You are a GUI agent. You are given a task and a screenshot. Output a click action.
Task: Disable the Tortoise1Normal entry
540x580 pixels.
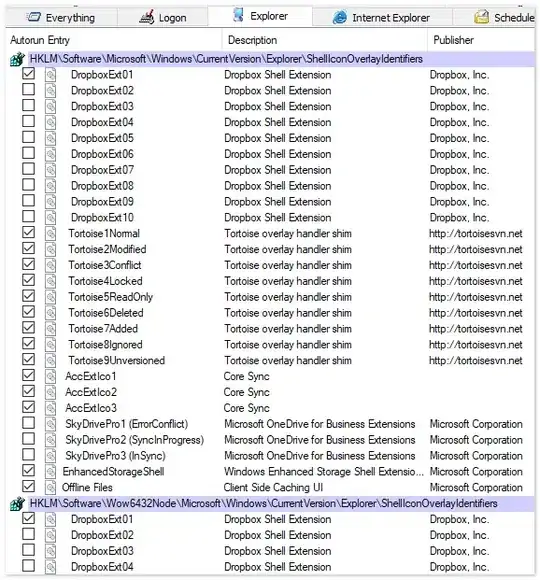[x=28, y=232]
